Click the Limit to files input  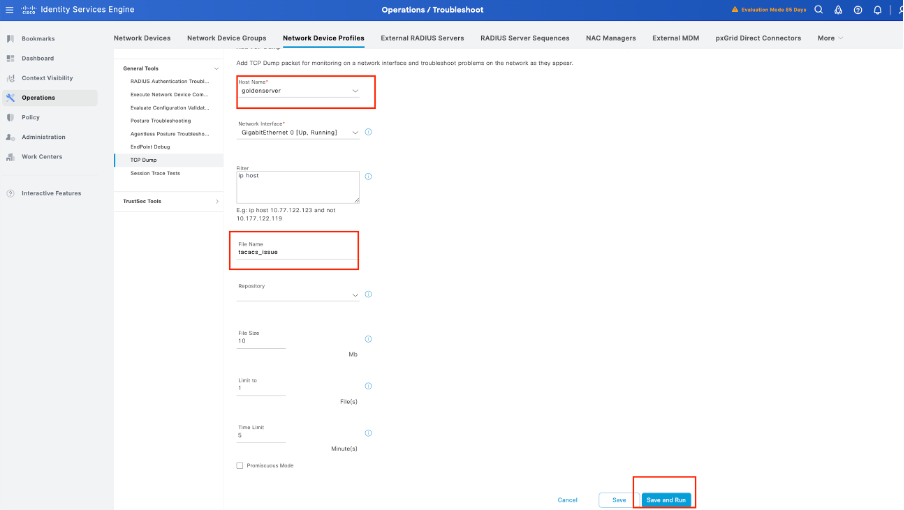click(x=261, y=389)
